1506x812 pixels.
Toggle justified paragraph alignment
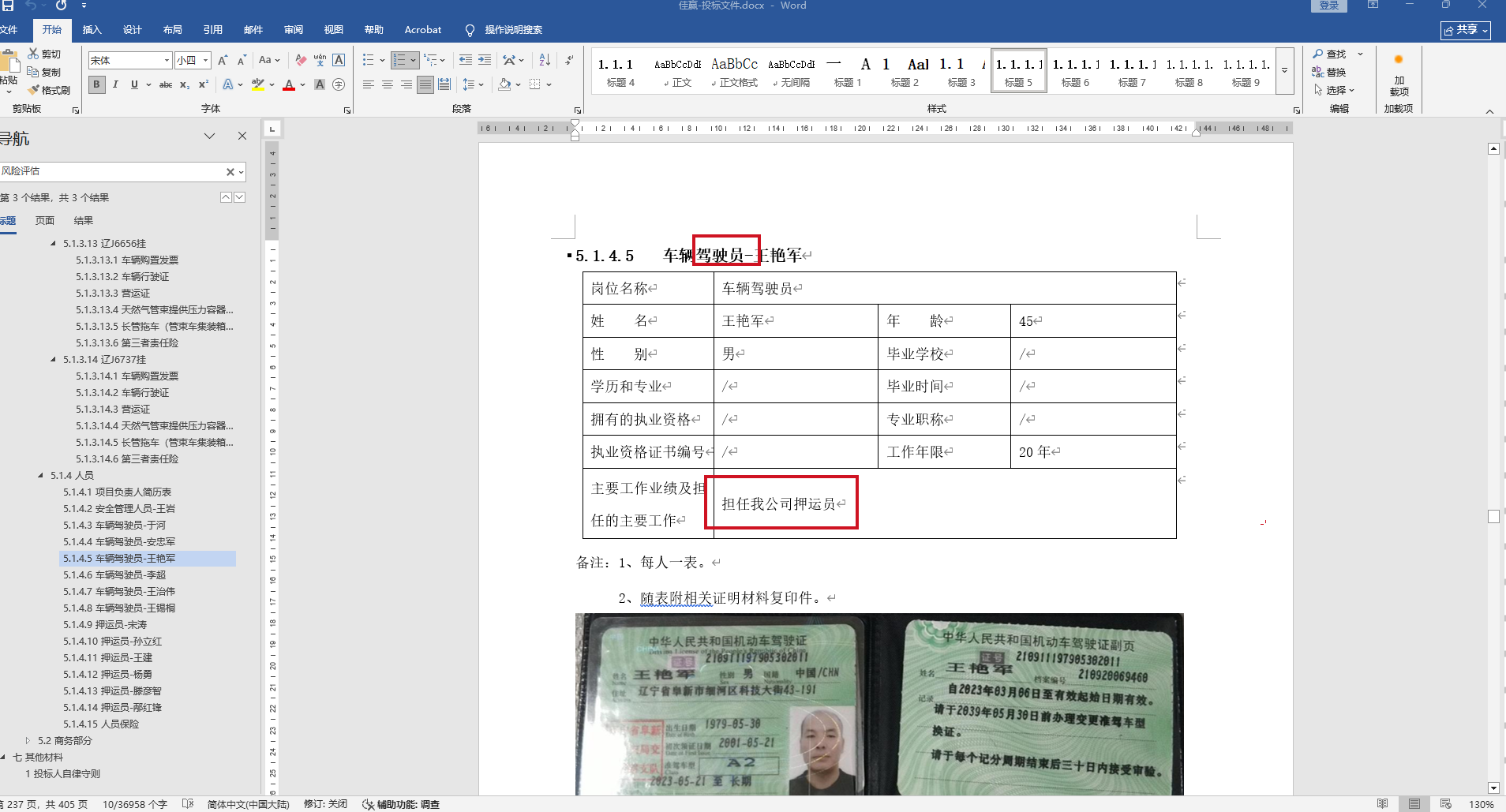click(425, 84)
